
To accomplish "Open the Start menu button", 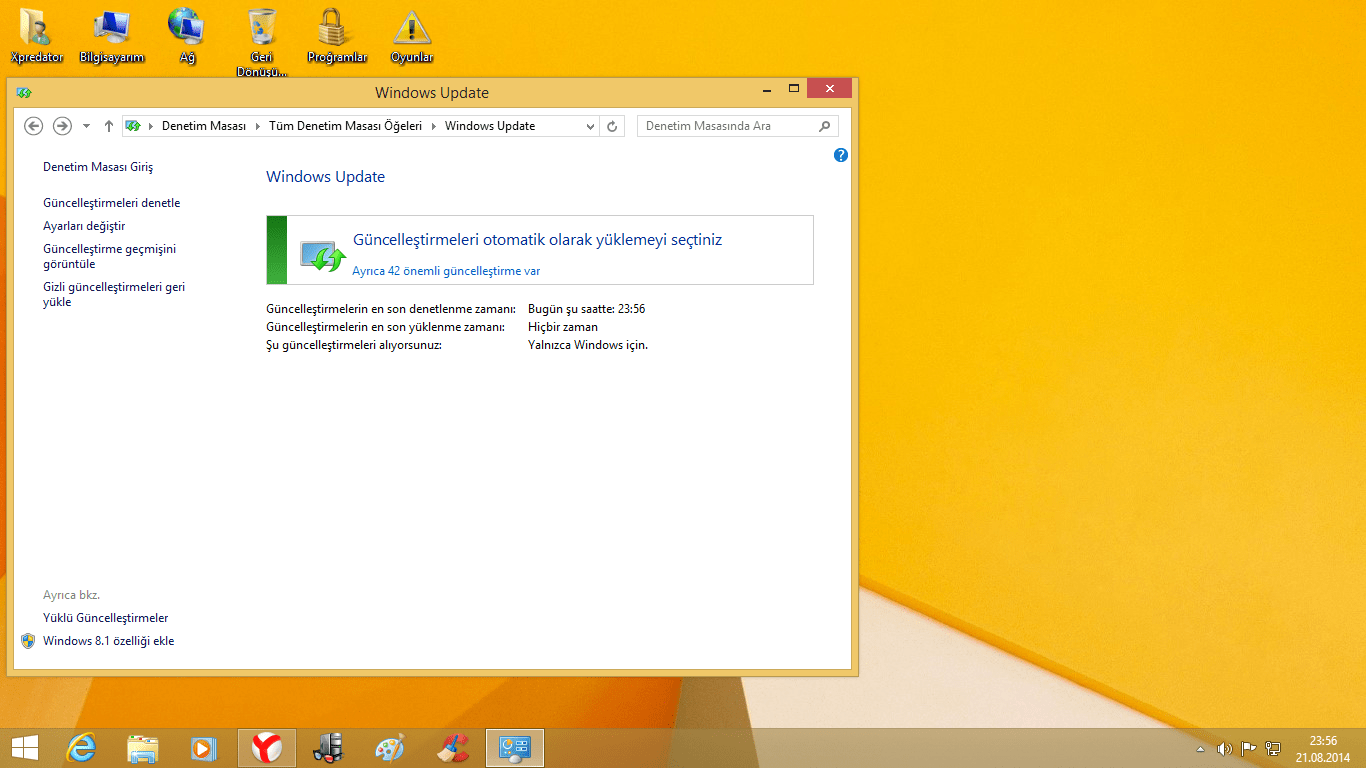I will [x=24, y=748].
